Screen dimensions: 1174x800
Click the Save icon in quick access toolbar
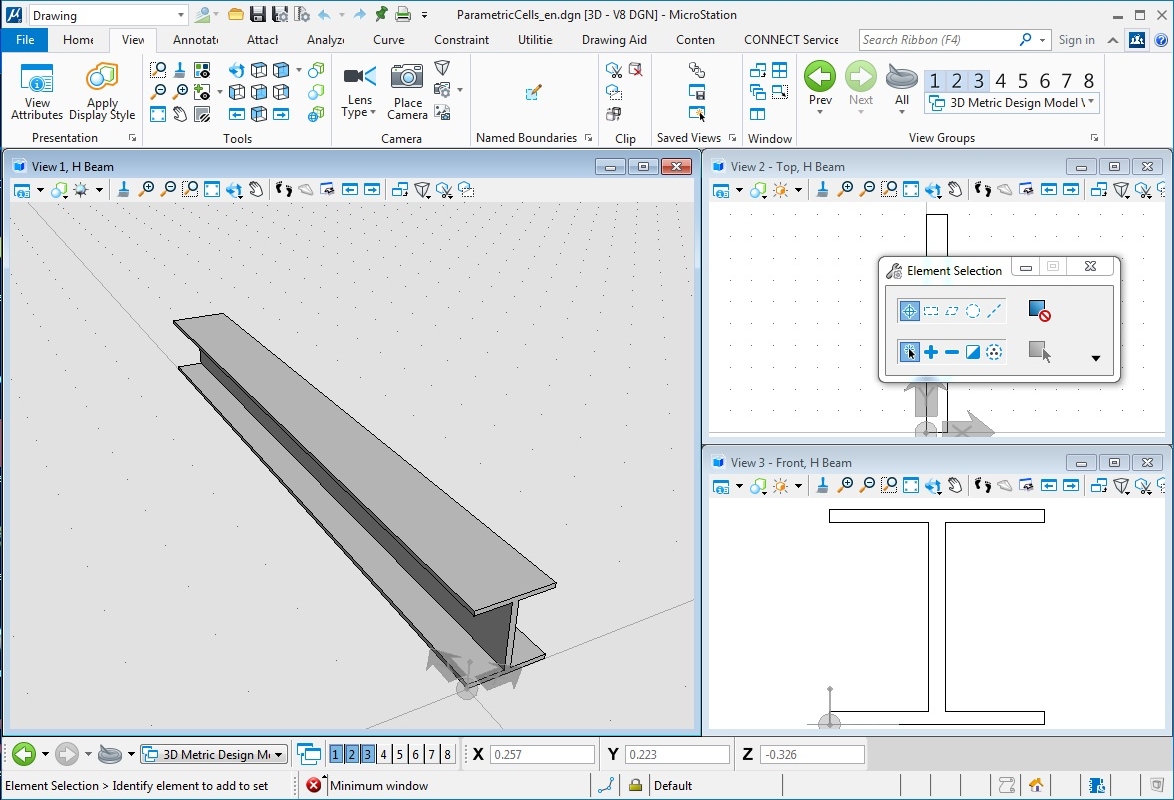pyautogui.click(x=258, y=14)
